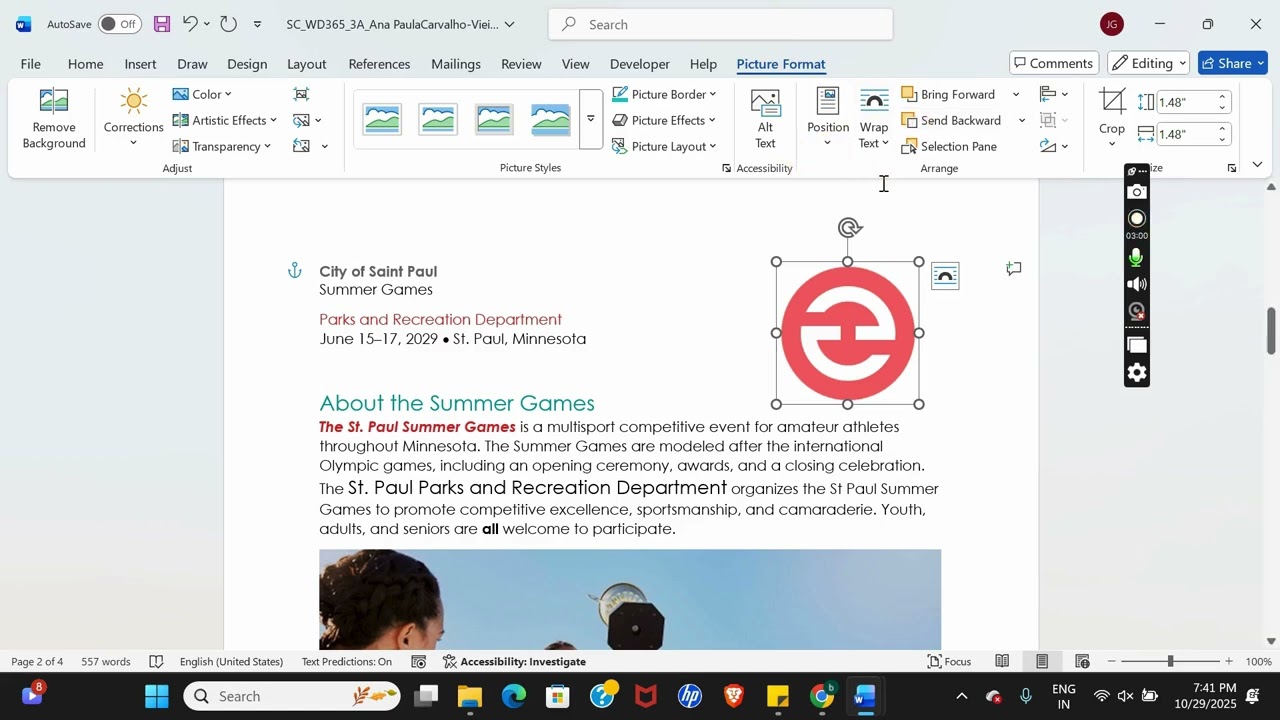This screenshot has height=720, width=1280.
Task: Click the Align objects icon
Action: (x=1053, y=94)
